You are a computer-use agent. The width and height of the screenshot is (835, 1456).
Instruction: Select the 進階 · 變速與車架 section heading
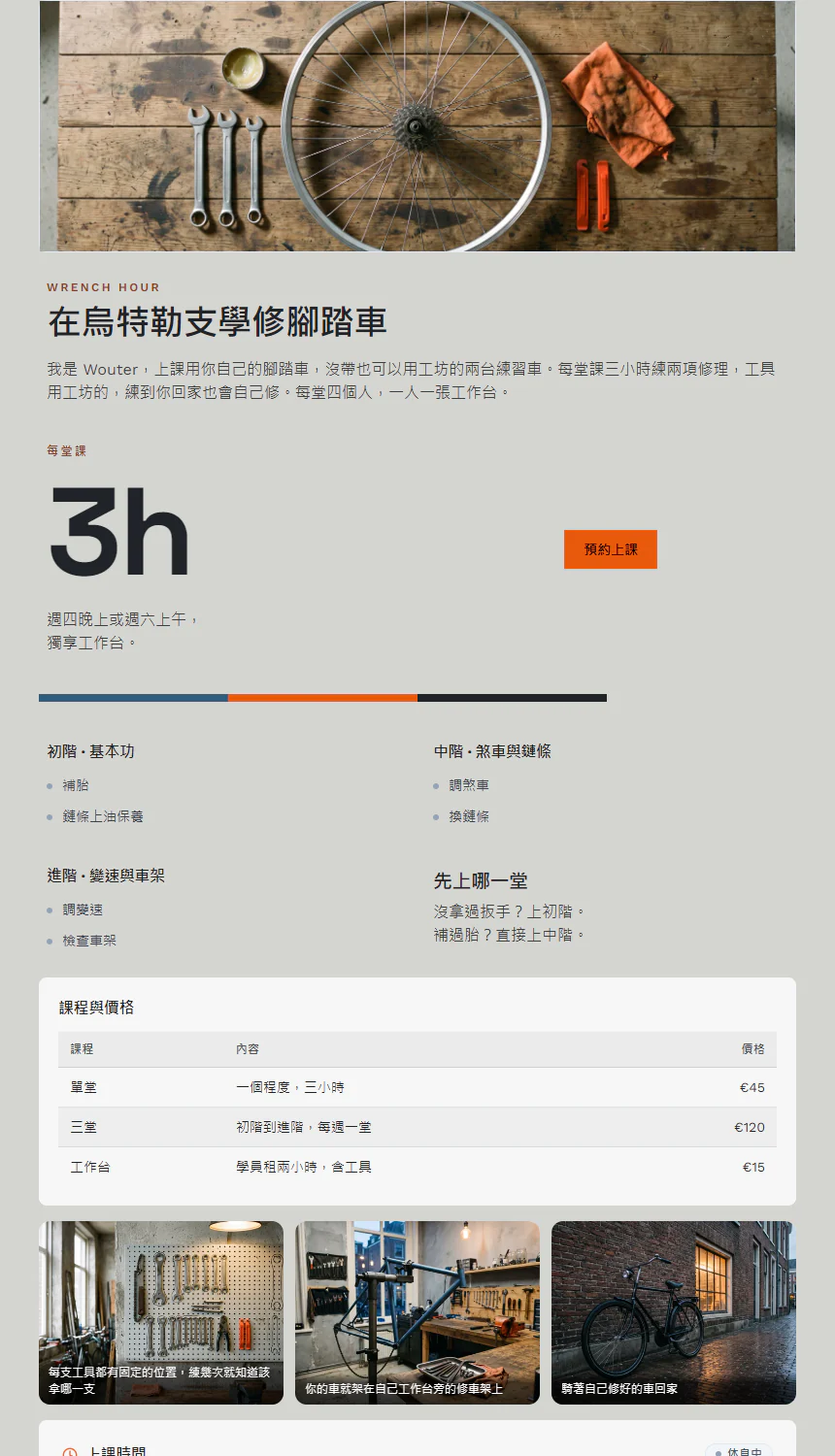[x=106, y=876]
